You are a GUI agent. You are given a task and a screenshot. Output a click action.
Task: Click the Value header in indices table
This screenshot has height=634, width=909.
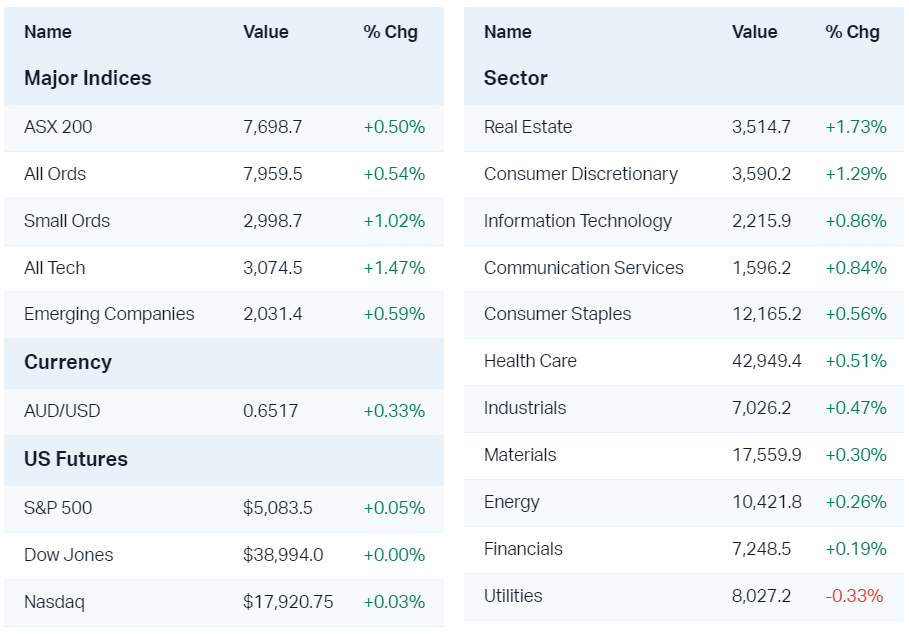pyautogui.click(x=265, y=32)
